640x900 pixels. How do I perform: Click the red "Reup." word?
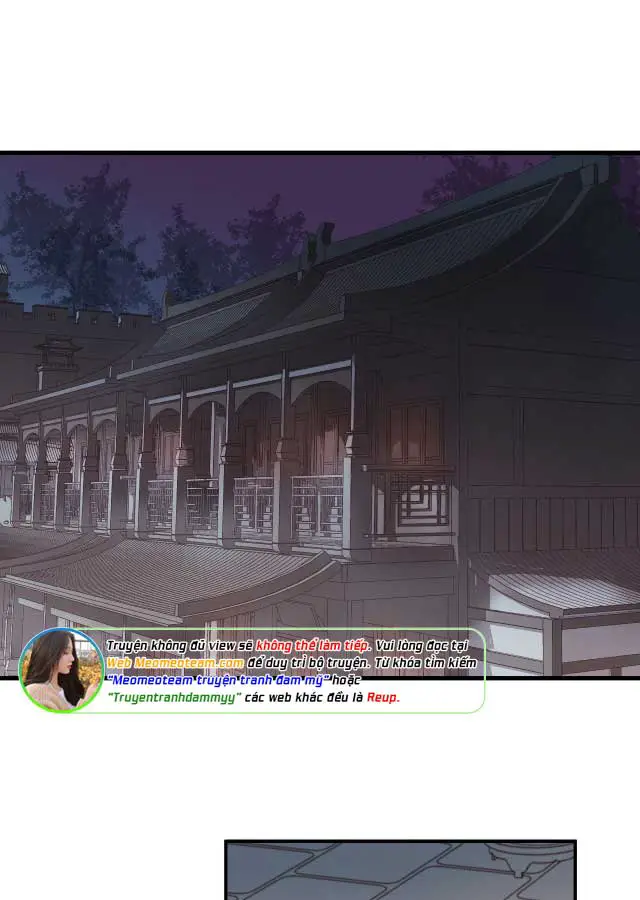point(383,697)
